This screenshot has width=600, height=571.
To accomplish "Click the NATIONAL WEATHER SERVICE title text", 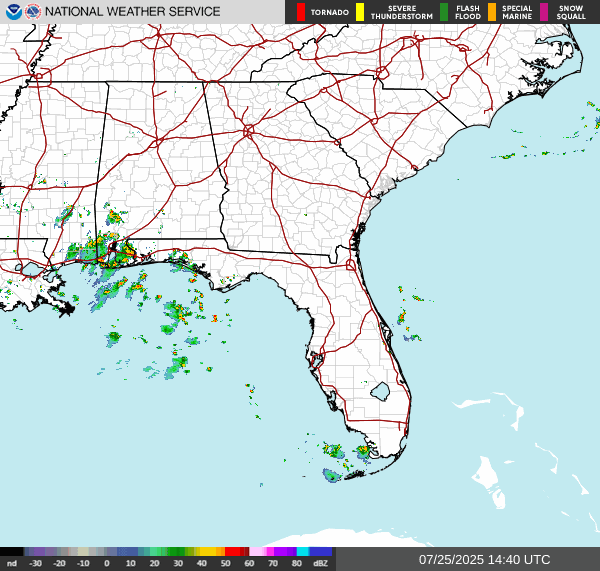I will pos(132,12).
